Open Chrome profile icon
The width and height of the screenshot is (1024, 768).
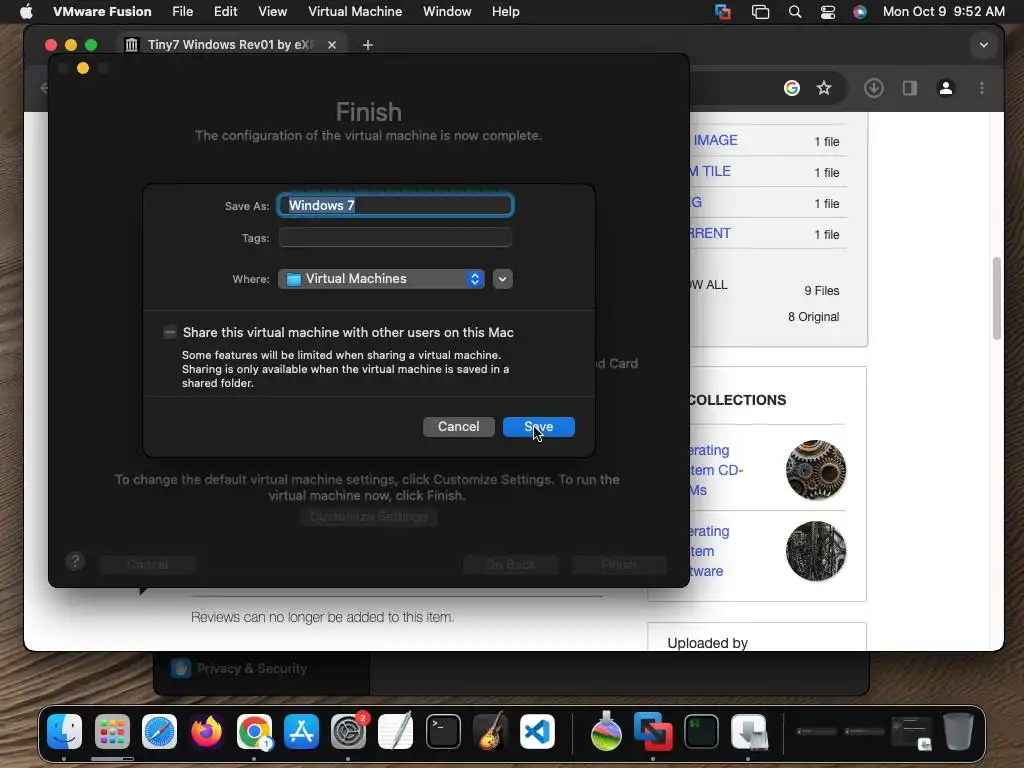pos(945,88)
